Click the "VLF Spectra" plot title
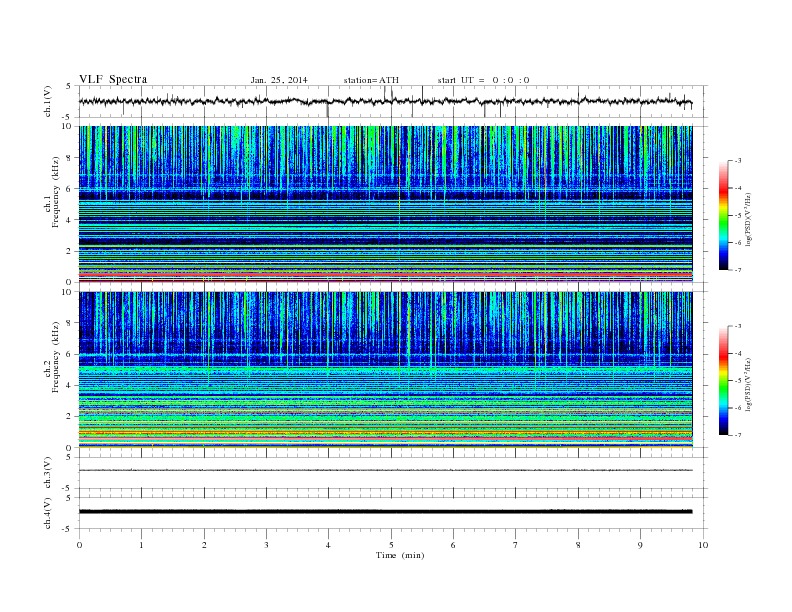This screenshot has width=792, height=612. [113, 79]
